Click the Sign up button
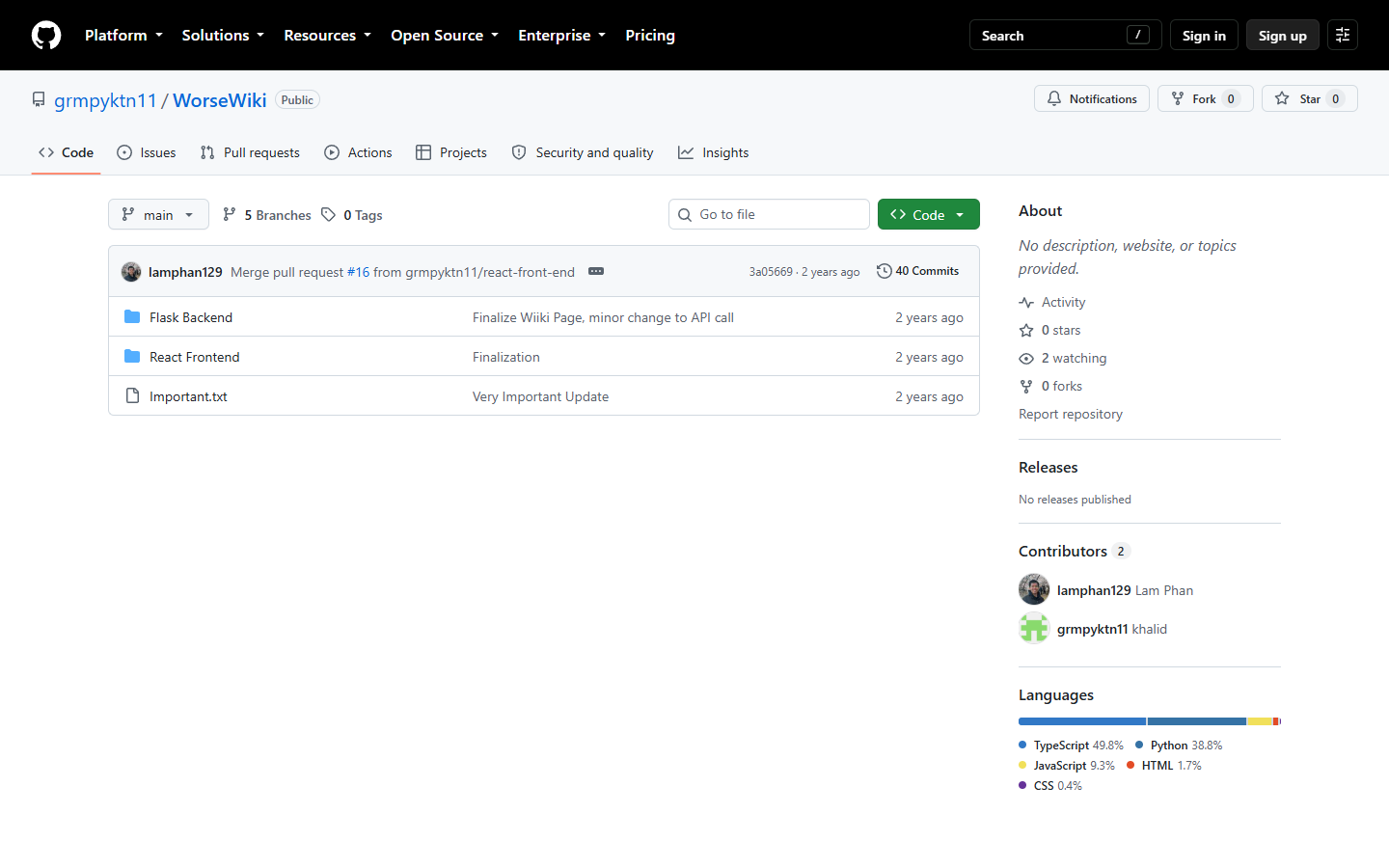 click(1283, 35)
